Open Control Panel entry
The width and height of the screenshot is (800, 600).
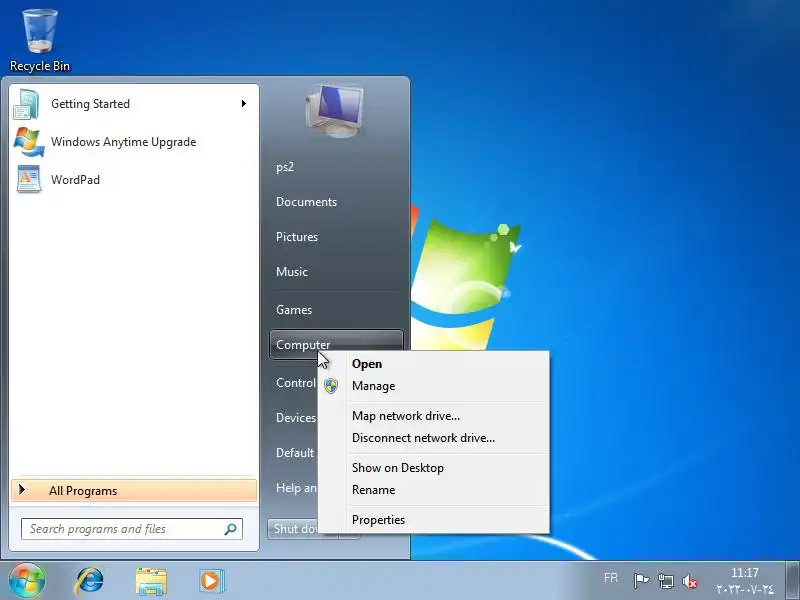click(295, 383)
